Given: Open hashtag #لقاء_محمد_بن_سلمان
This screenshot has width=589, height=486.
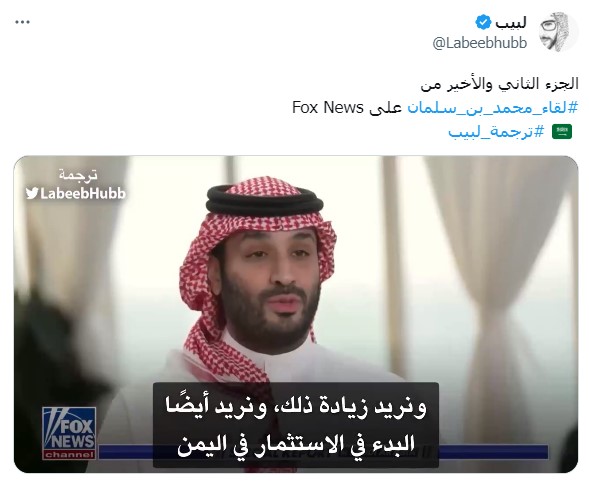Looking at the screenshot, I should [x=492, y=108].
